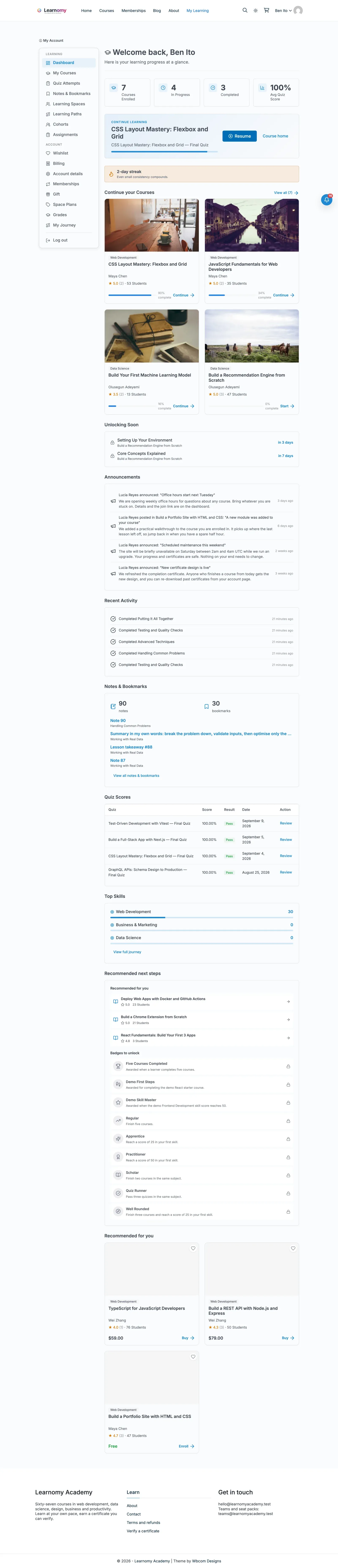Wishlist heart on Build a Portfolio Site
The width and height of the screenshot is (338, 1568).
[193, 1357]
